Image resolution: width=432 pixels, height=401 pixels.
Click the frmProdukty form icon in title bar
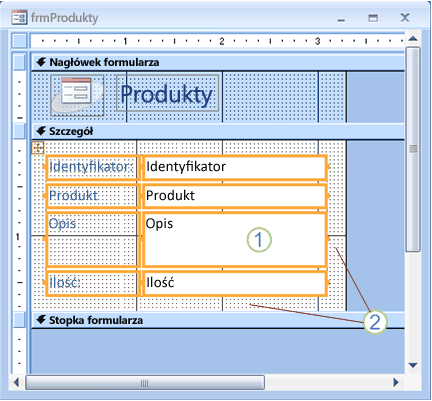19,17
